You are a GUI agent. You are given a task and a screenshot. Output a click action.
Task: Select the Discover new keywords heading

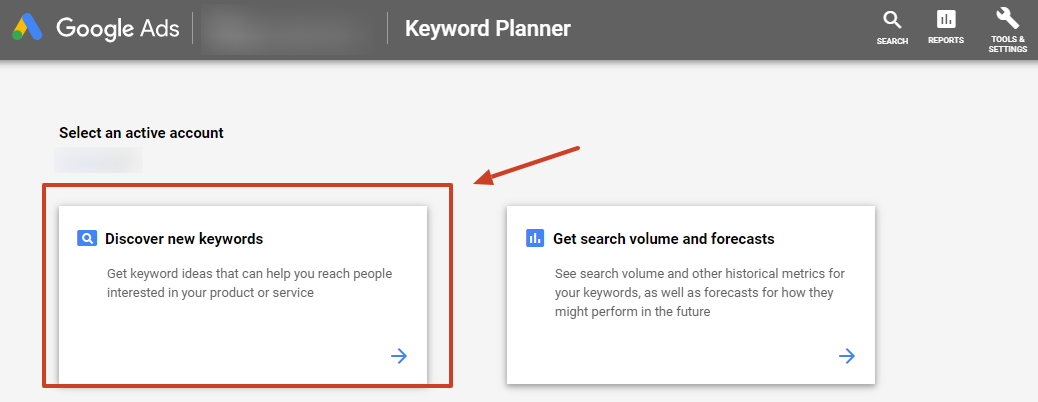pyautogui.click(x=184, y=238)
